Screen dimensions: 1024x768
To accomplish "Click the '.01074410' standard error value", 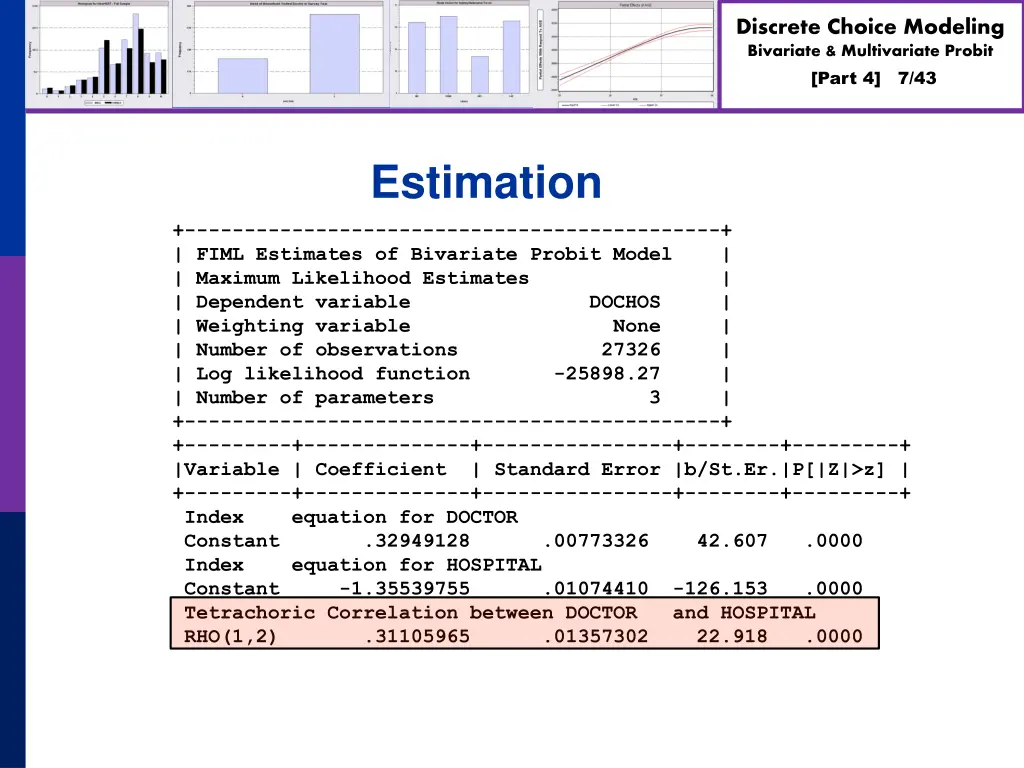I will coord(596,588).
